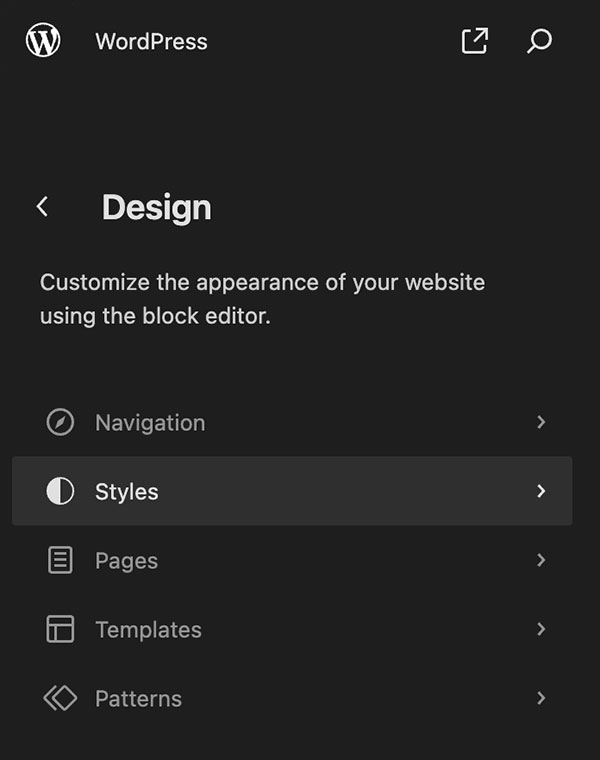Click the WordPress site title
Viewport: 600px width, 760px height.
pos(151,41)
